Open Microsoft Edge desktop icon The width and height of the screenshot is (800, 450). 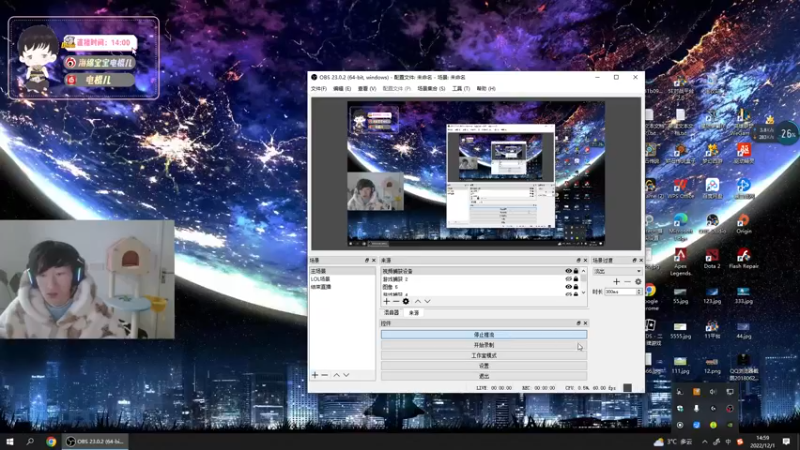[681, 226]
